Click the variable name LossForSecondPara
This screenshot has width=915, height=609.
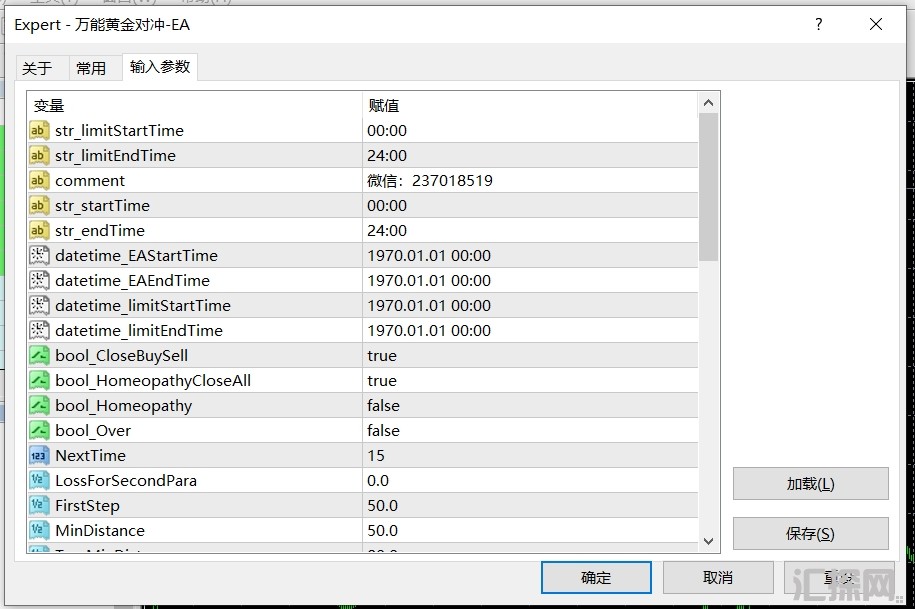(x=126, y=481)
